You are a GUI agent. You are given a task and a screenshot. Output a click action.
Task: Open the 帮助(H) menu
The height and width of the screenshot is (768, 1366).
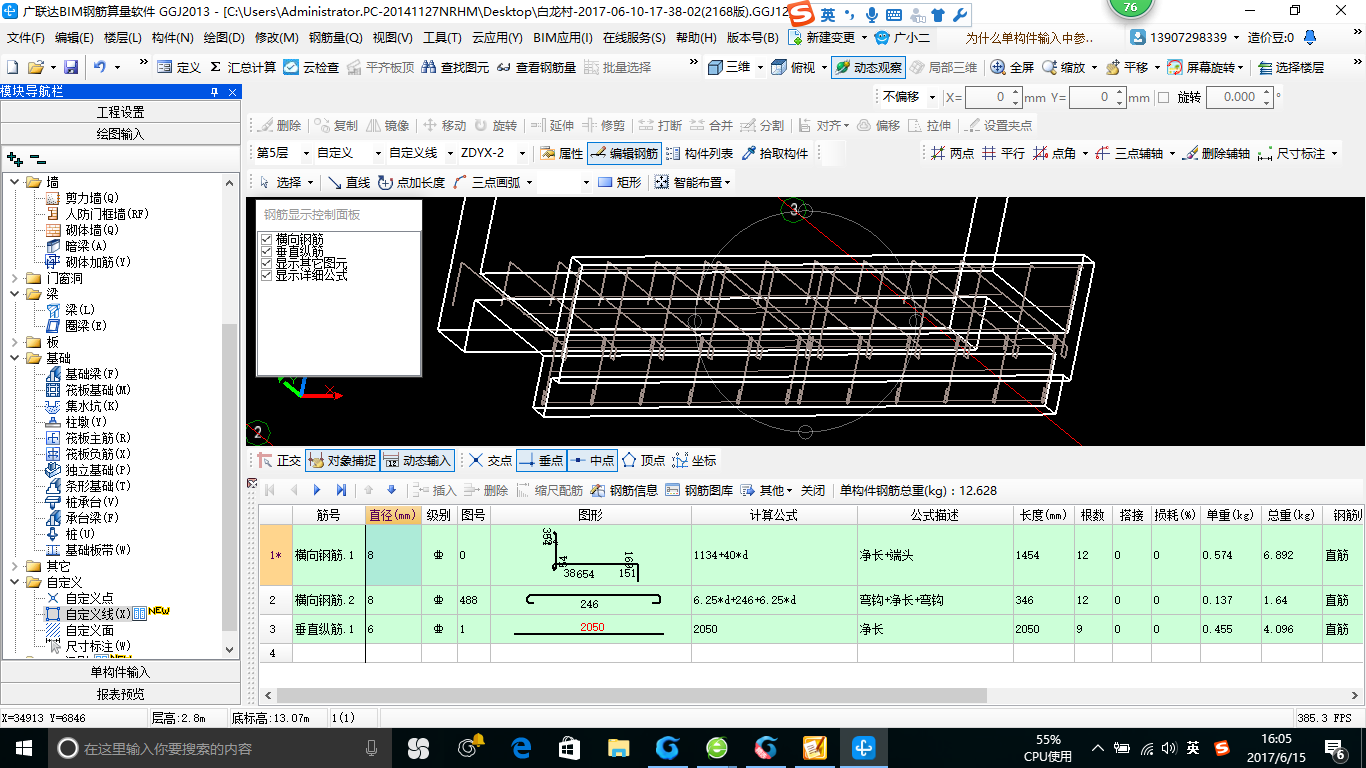pyautogui.click(x=696, y=38)
